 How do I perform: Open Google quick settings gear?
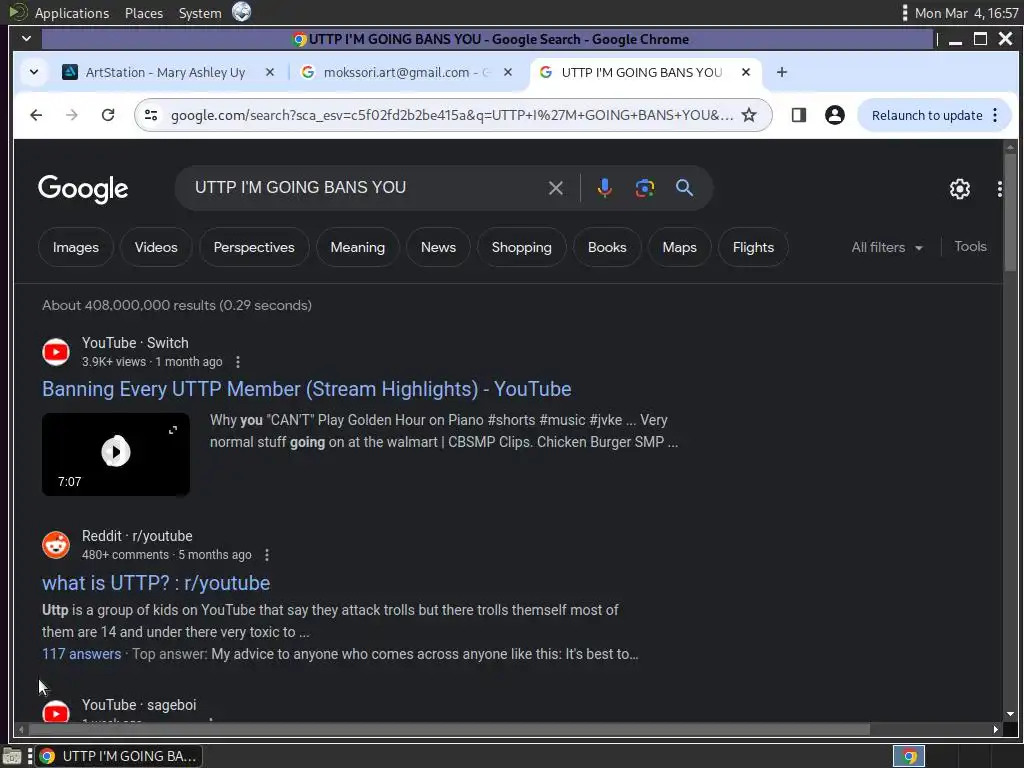959,189
